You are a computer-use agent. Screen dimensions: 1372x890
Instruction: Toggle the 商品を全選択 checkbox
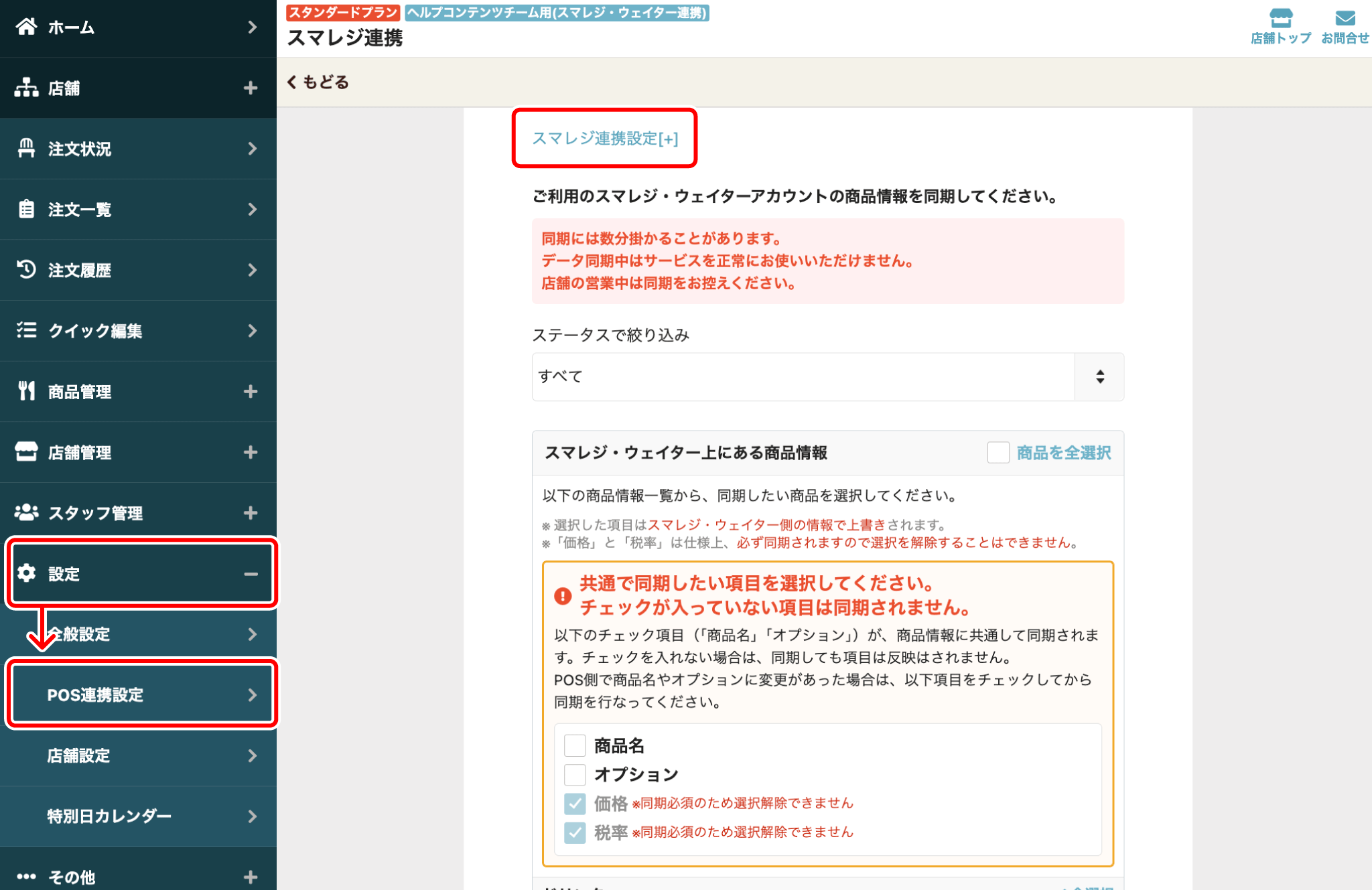[998, 453]
